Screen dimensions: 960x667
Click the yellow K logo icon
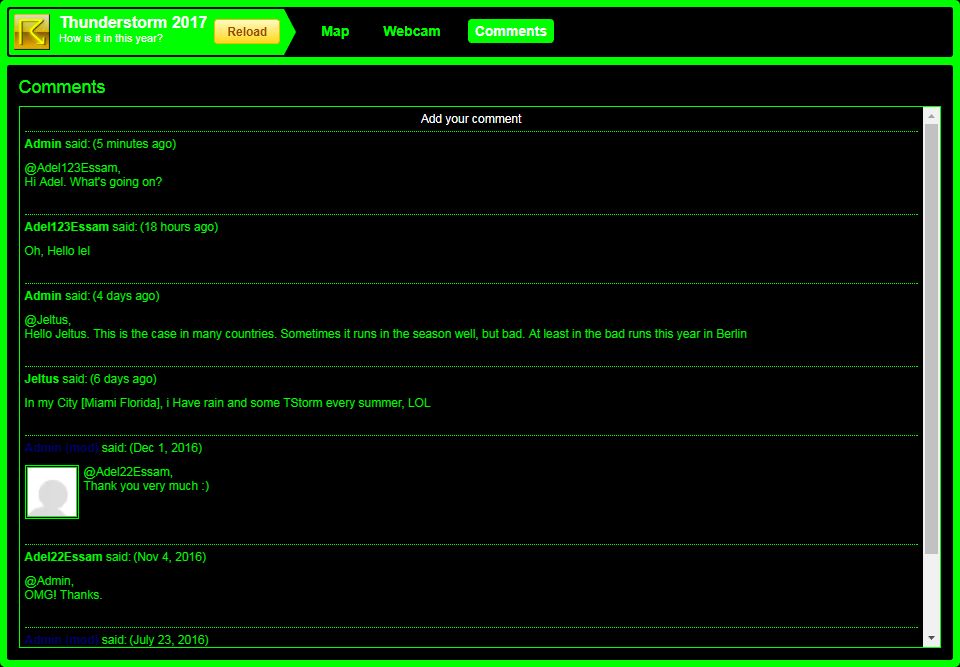31,32
